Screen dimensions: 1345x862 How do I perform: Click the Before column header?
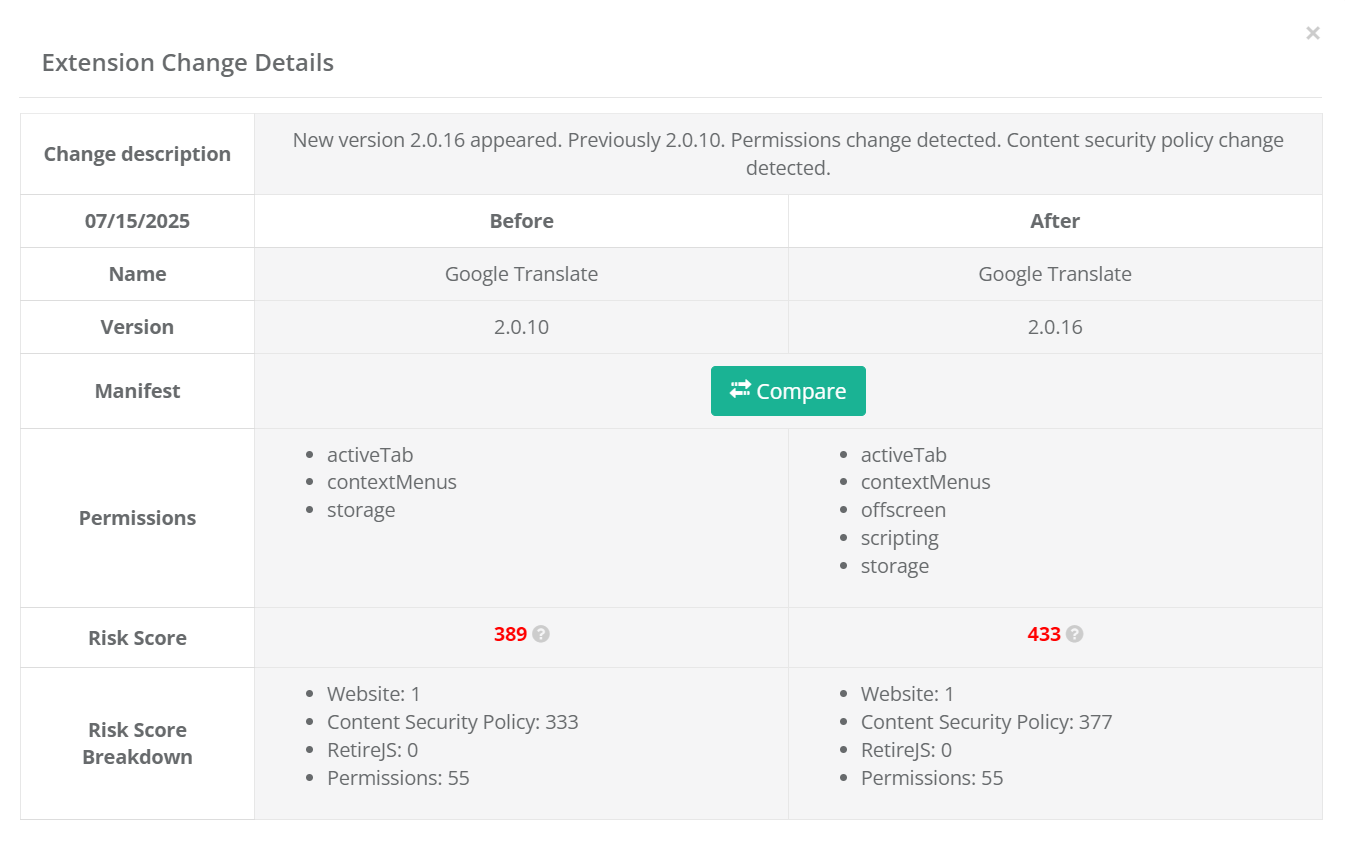521,221
